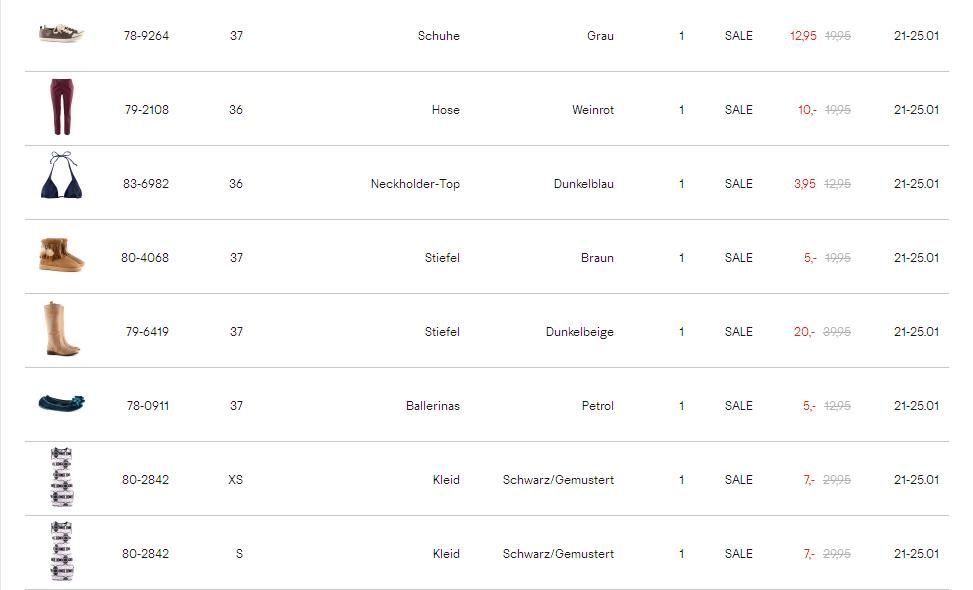
Task: Click the Hose product name
Action: point(445,110)
